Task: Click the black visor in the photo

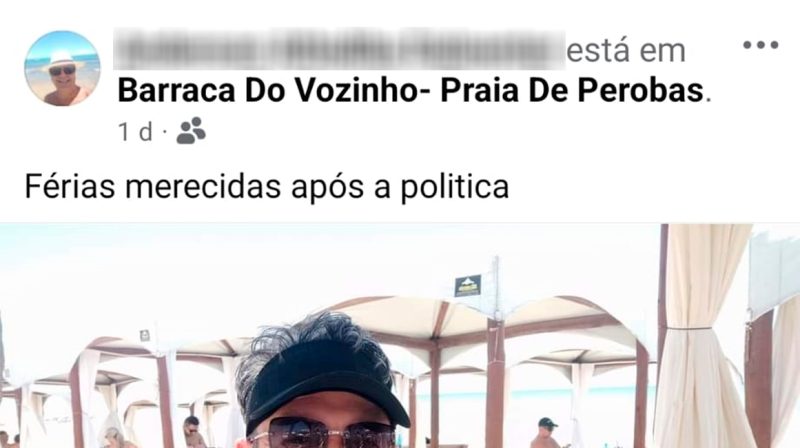Action: (x=327, y=385)
